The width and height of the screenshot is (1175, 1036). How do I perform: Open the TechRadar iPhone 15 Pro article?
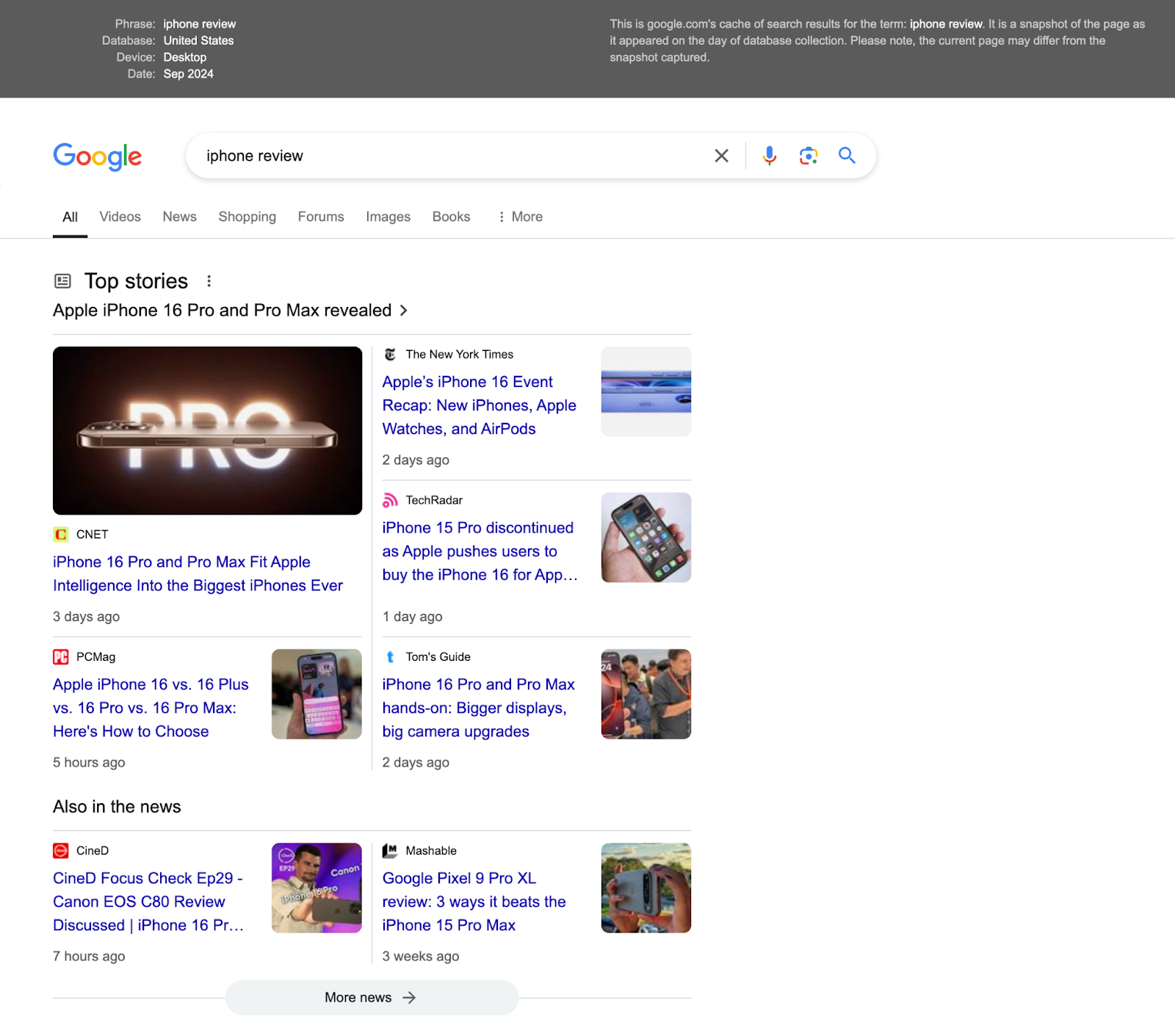(479, 551)
